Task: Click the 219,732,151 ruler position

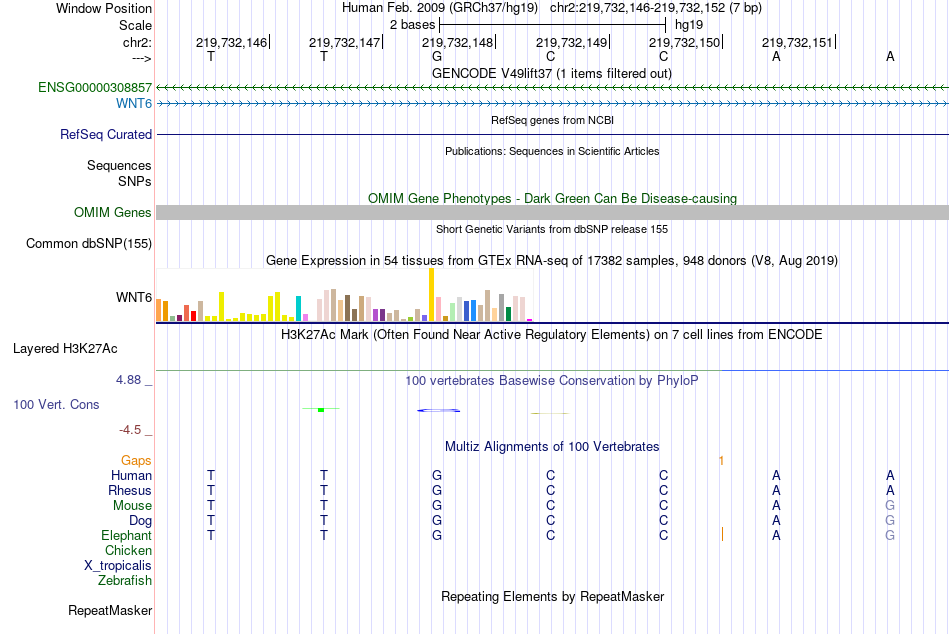Action: point(797,42)
